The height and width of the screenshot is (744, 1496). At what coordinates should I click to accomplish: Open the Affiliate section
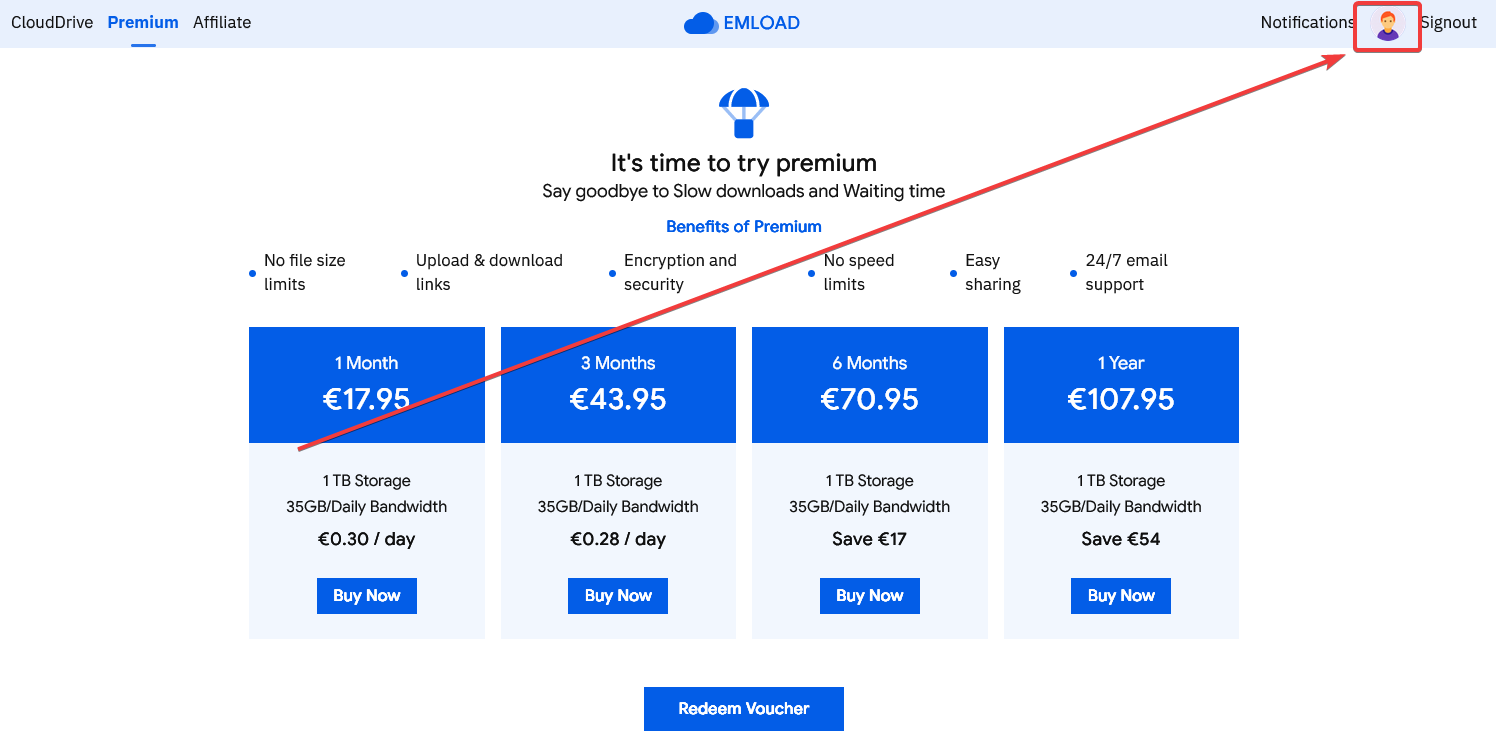coord(222,22)
